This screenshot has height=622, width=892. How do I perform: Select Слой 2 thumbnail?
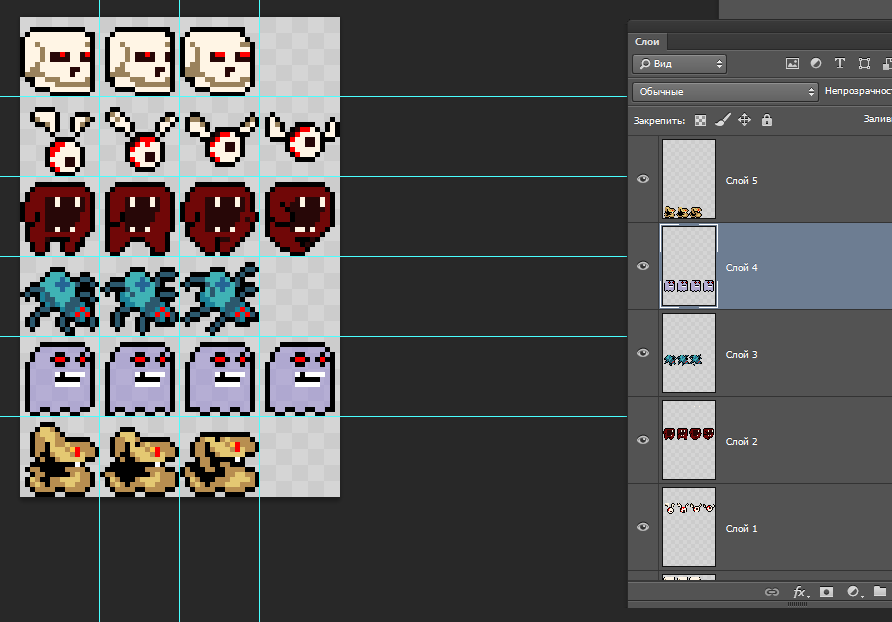[x=689, y=440]
